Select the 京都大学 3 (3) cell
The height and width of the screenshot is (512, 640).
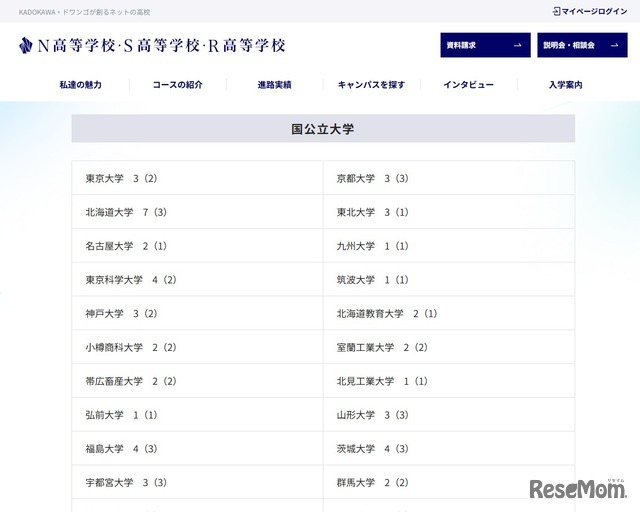tap(449, 178)
